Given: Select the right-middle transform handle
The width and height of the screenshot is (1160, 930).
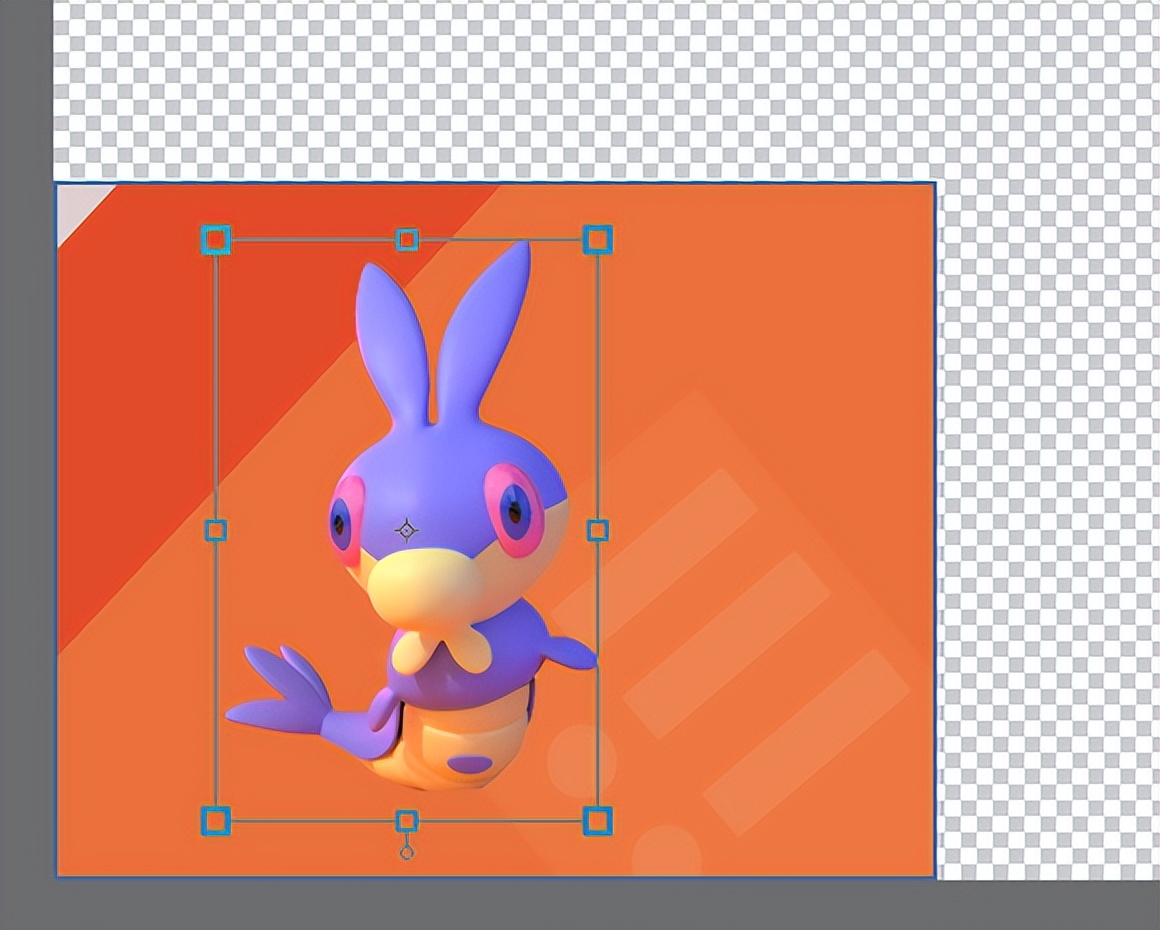Looking at the screenshot, I should (x=597, y=530).
